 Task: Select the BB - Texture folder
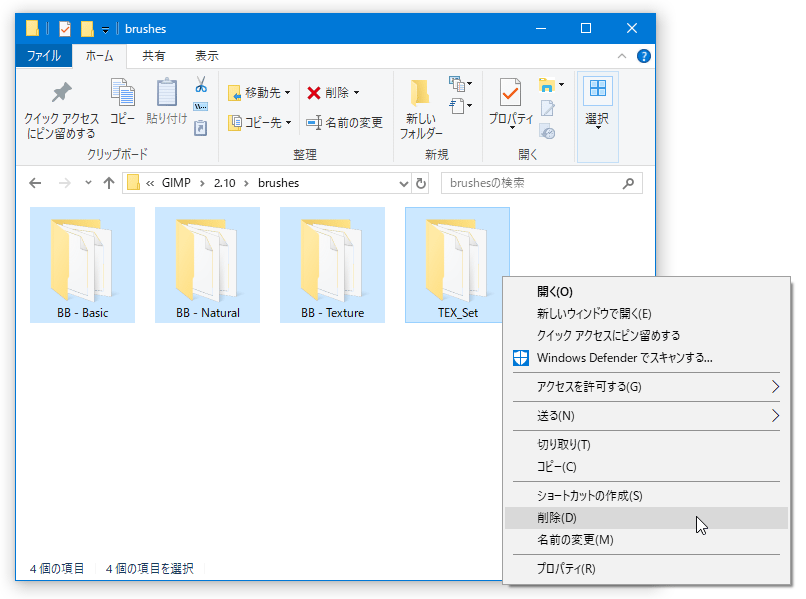coord(332,265)
